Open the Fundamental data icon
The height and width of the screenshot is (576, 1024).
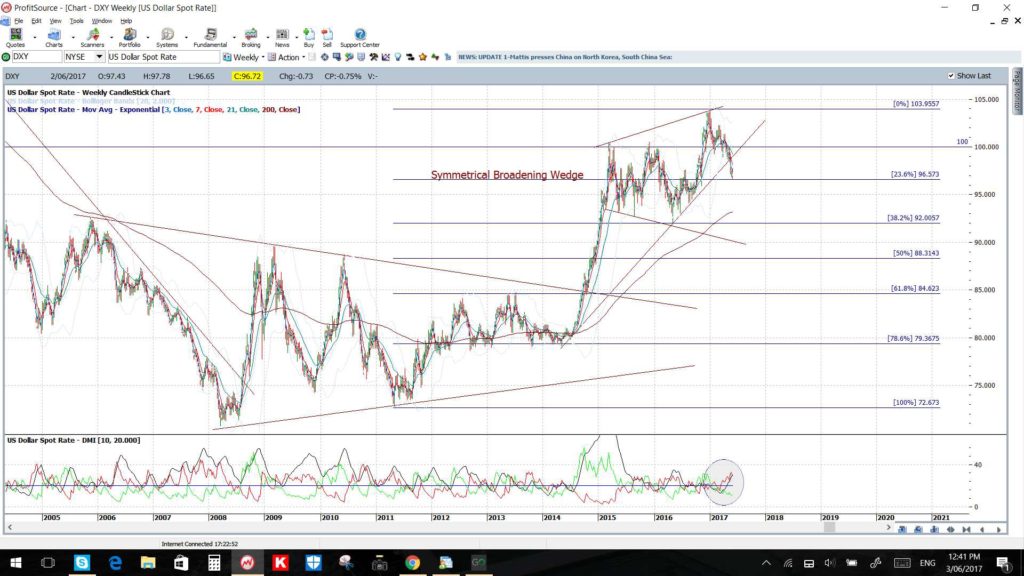point(210,38)
